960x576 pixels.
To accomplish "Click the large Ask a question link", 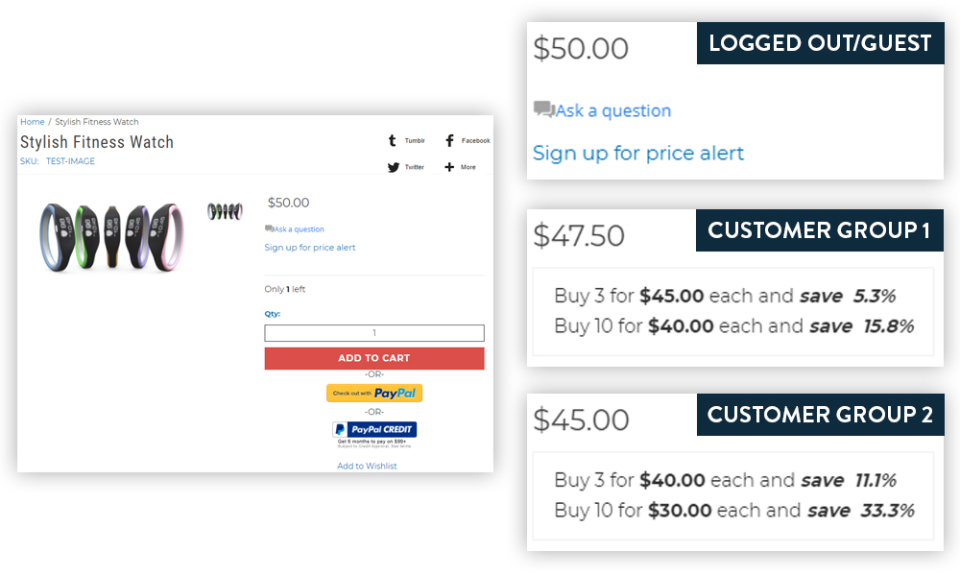I will (x=613, y=111).
